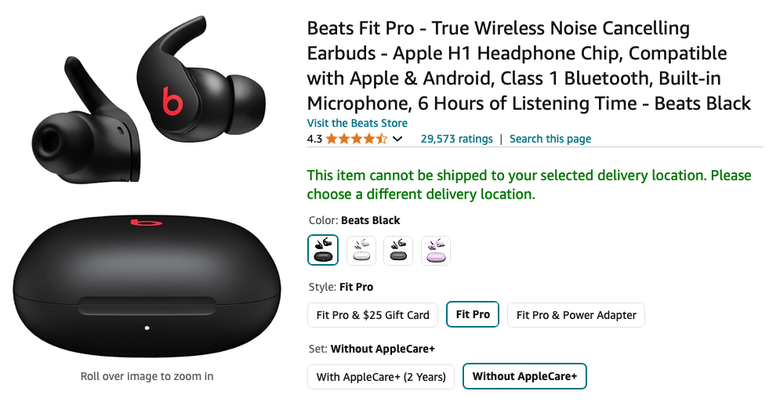Choose Fit Pro & Power Adapter style
Screen dimensions: 780x402
[576, 315]
